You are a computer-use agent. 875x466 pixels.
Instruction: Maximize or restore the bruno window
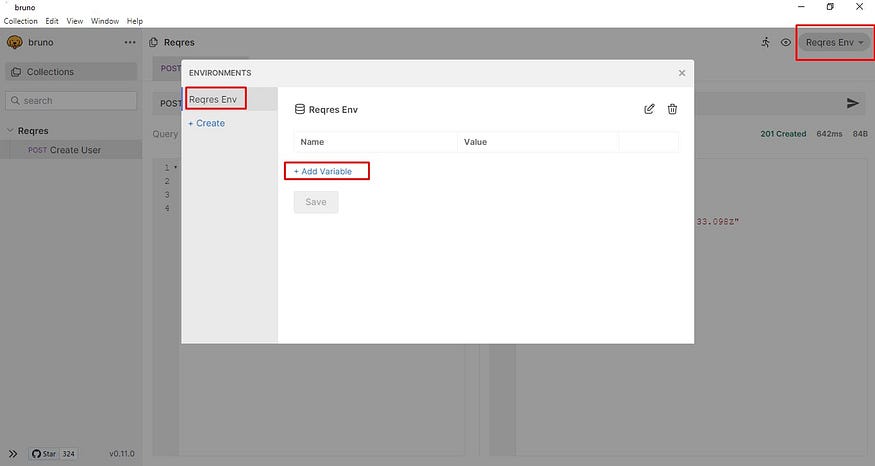point(830,7)
